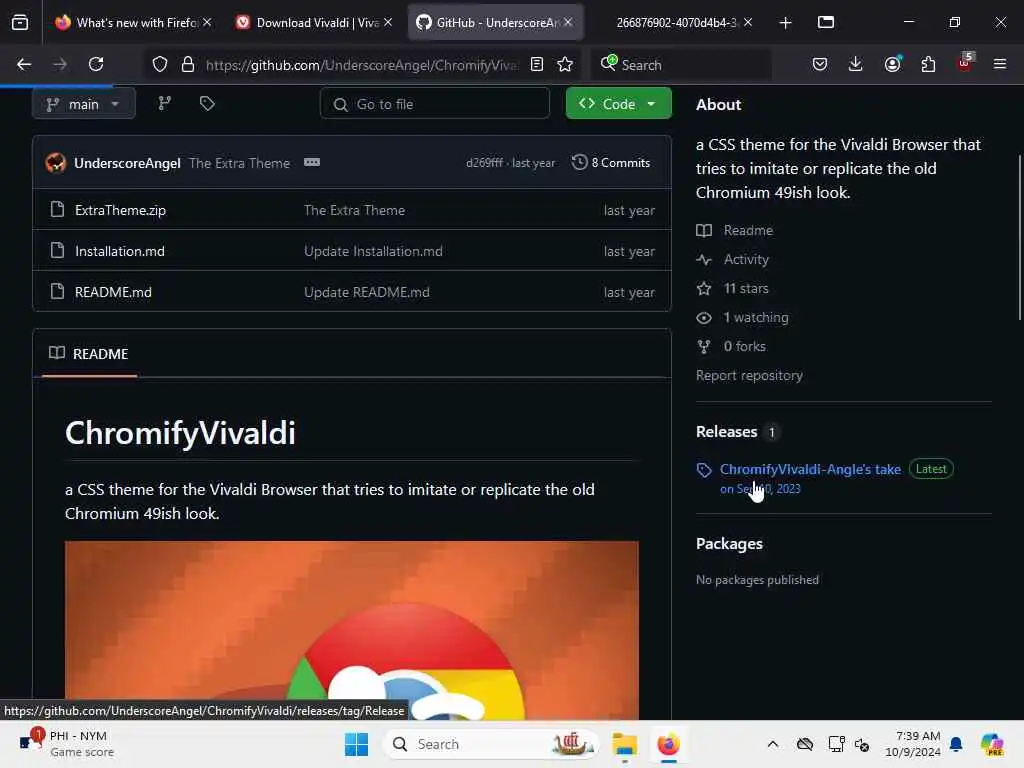Toggle reader view icon in address bar

pyautogui.click(x=537, y=64)
